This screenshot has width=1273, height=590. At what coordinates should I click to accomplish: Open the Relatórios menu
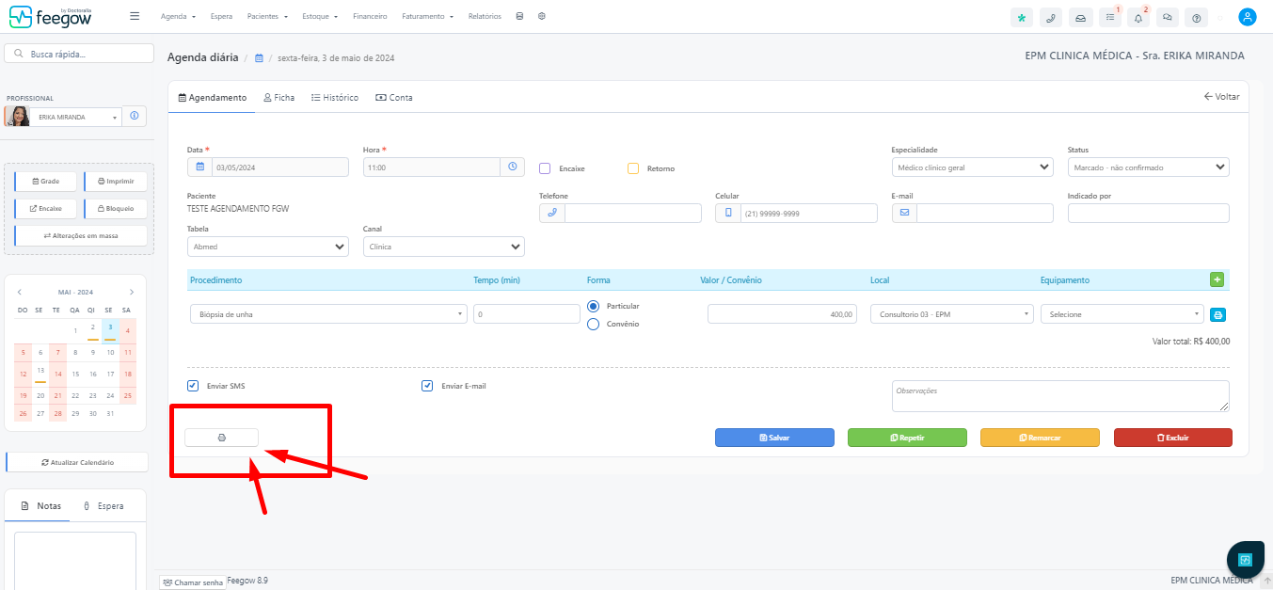pyautogui.click(x=484, y=17)
